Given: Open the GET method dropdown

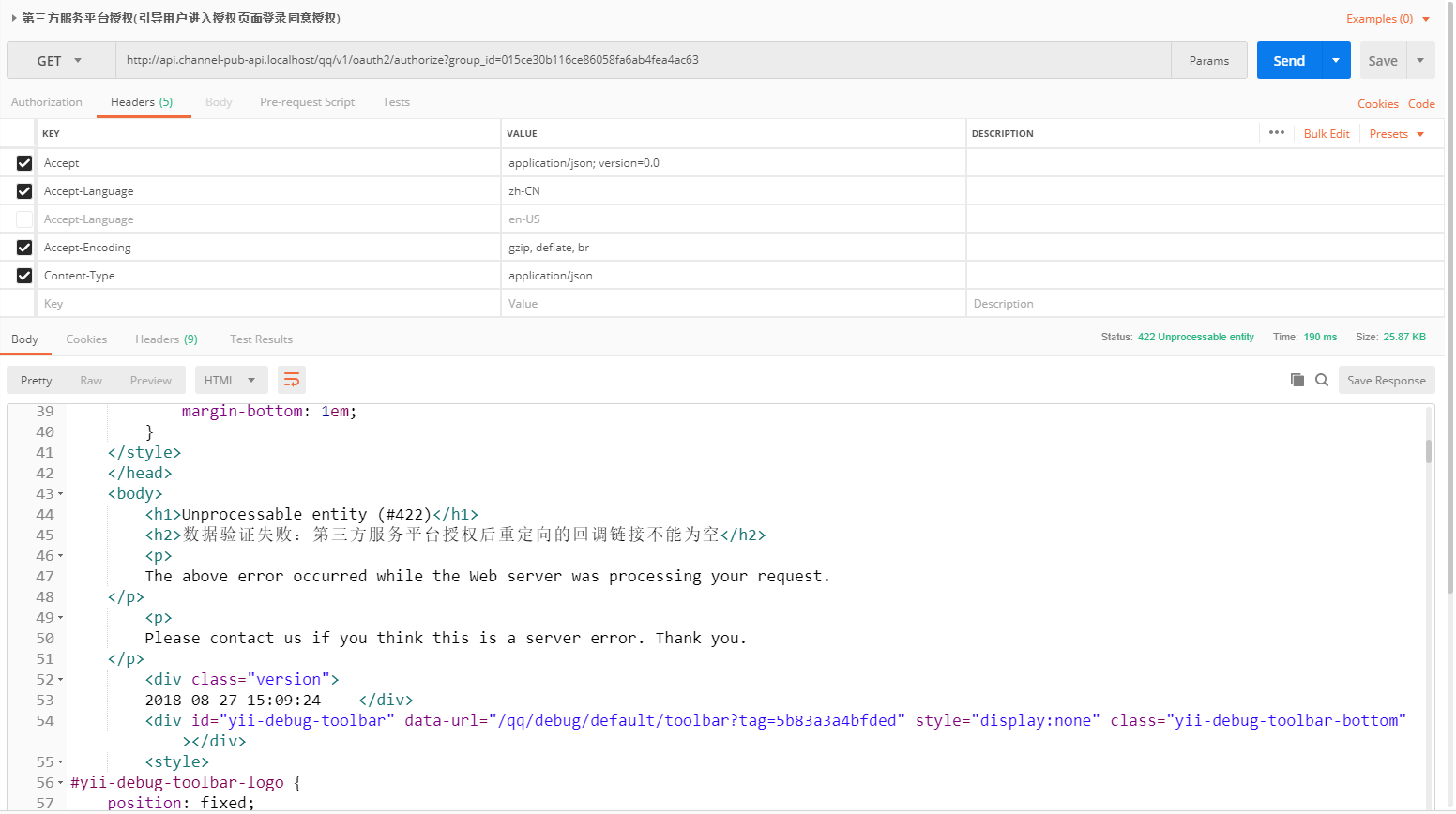Looking at the screenshot, I should click(60, 61).
